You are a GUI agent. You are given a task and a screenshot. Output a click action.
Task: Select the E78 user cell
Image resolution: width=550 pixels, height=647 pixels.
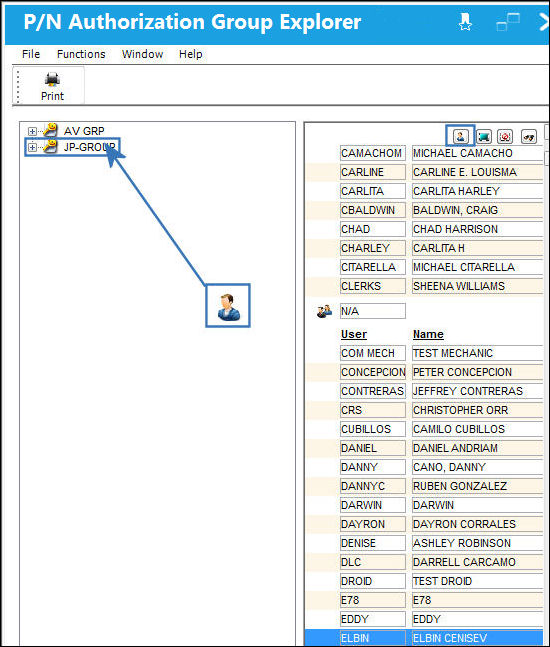[x=373, y=600]
